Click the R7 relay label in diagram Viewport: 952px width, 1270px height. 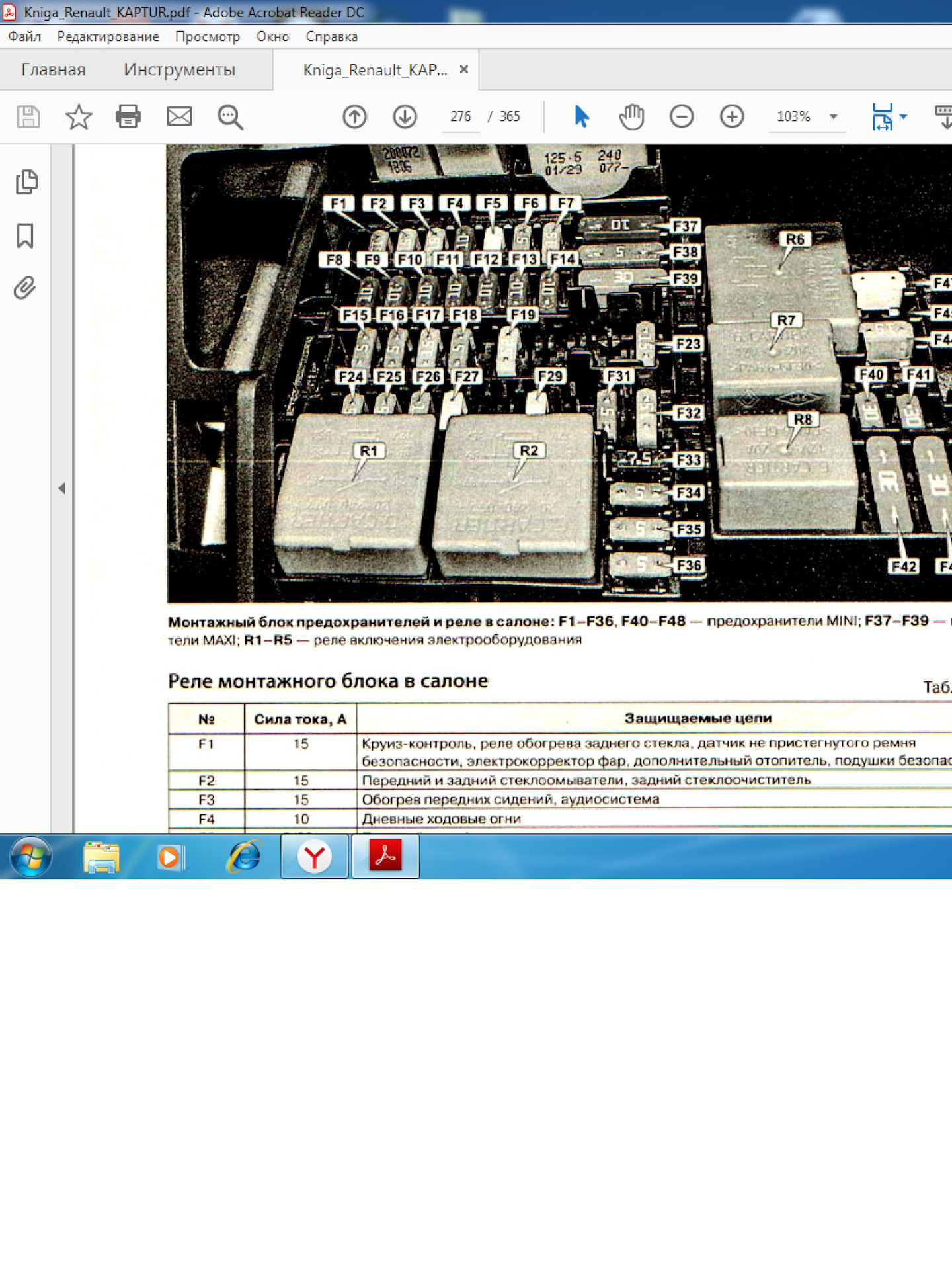point(786,321)
